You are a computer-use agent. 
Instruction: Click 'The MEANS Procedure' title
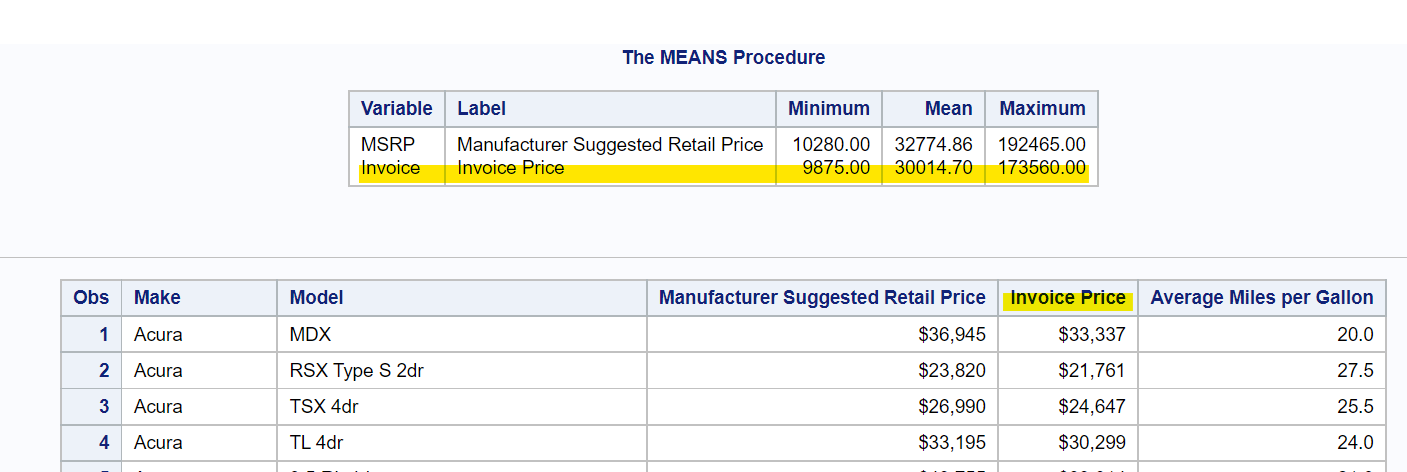tap(723, 57)
